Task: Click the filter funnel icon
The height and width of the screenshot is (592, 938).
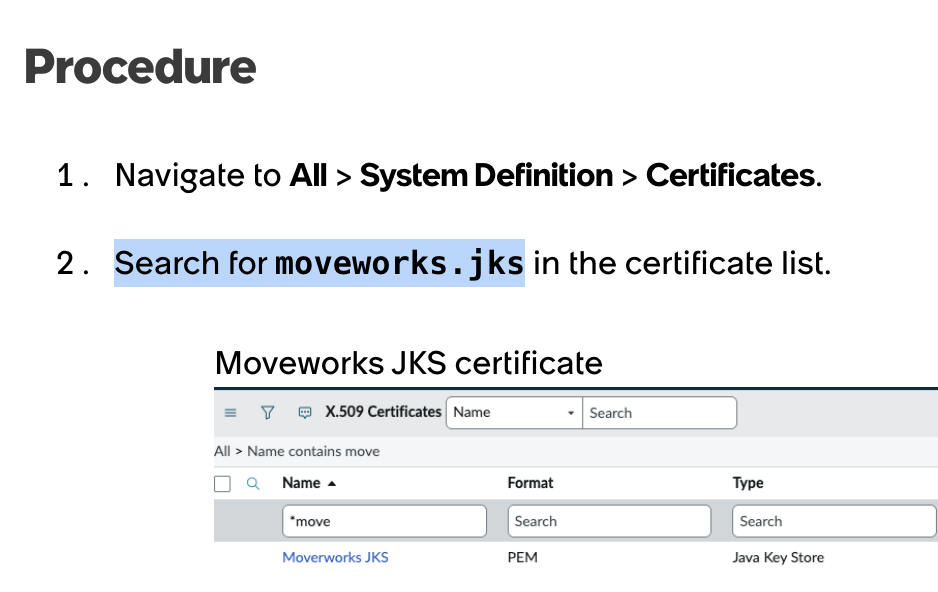Action: click(267, 413)
